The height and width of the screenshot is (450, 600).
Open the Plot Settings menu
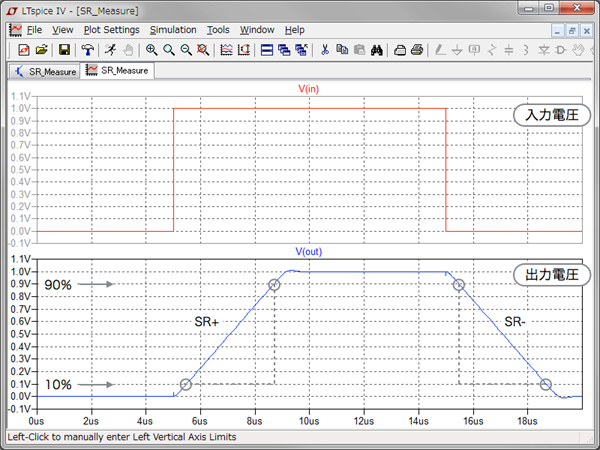point(111,30)
